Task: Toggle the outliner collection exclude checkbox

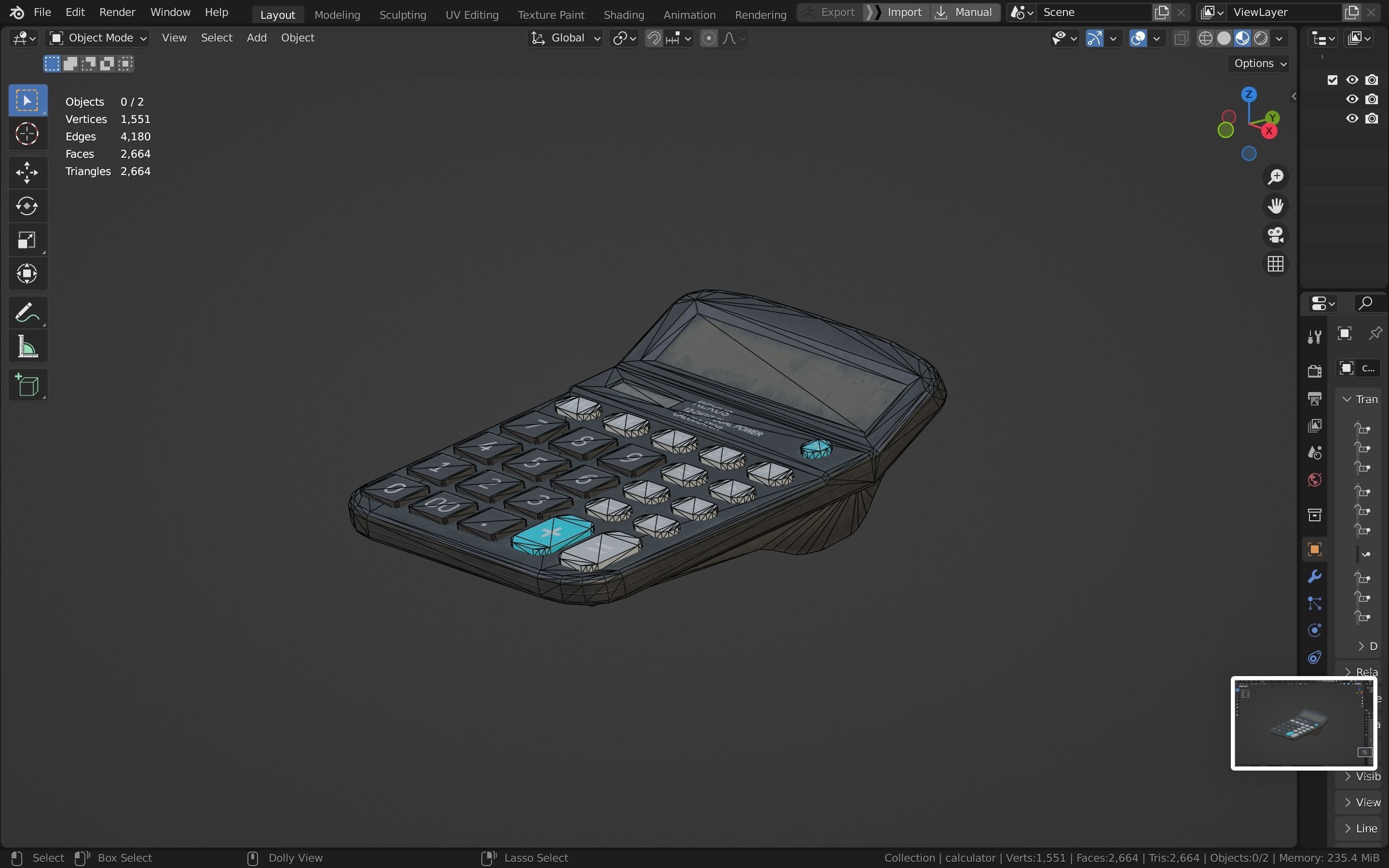Action: pyautogui.click(x=1333, y=80)
